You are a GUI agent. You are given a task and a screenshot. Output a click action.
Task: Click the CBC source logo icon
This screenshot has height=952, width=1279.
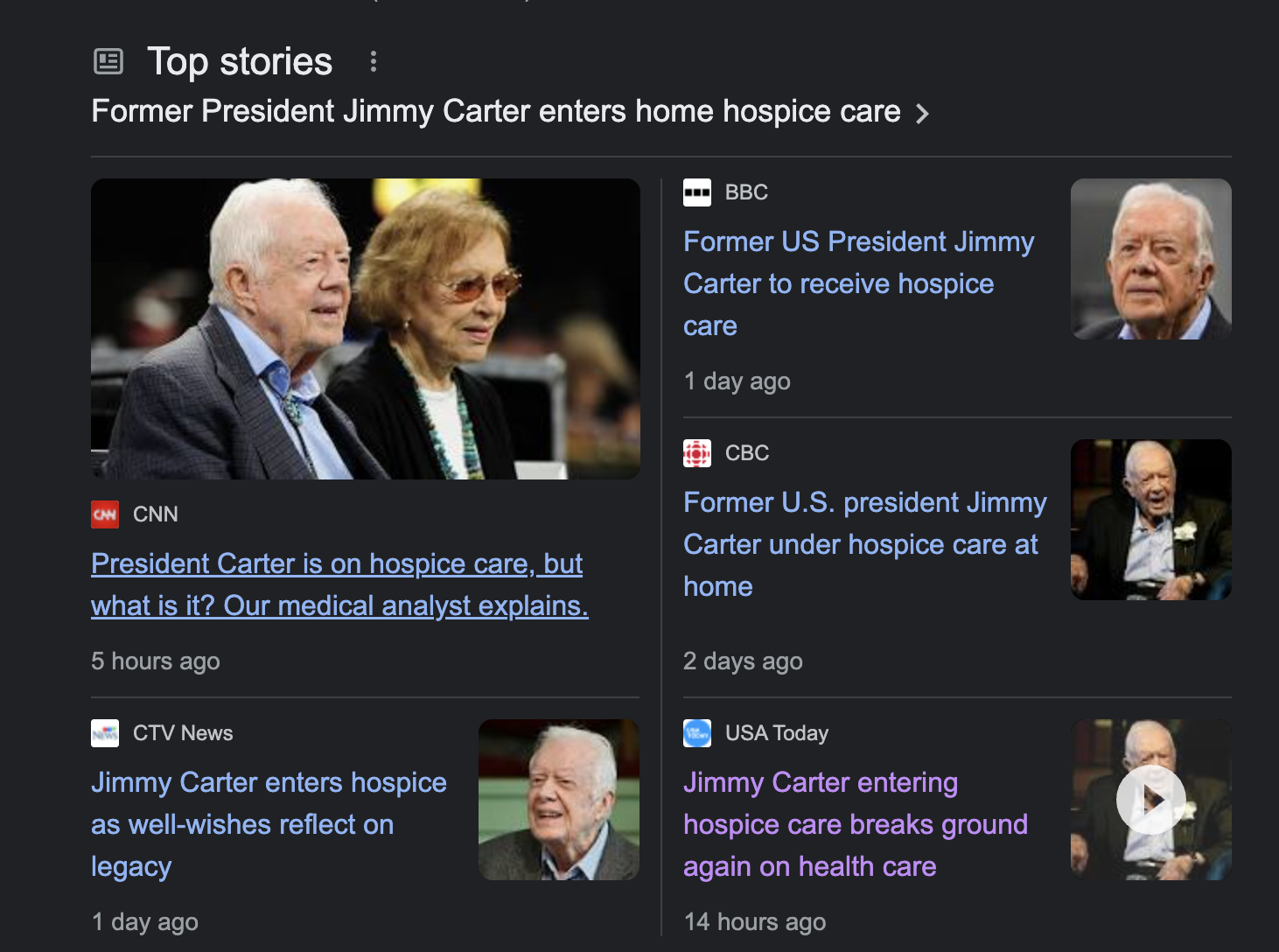[697, 453]
